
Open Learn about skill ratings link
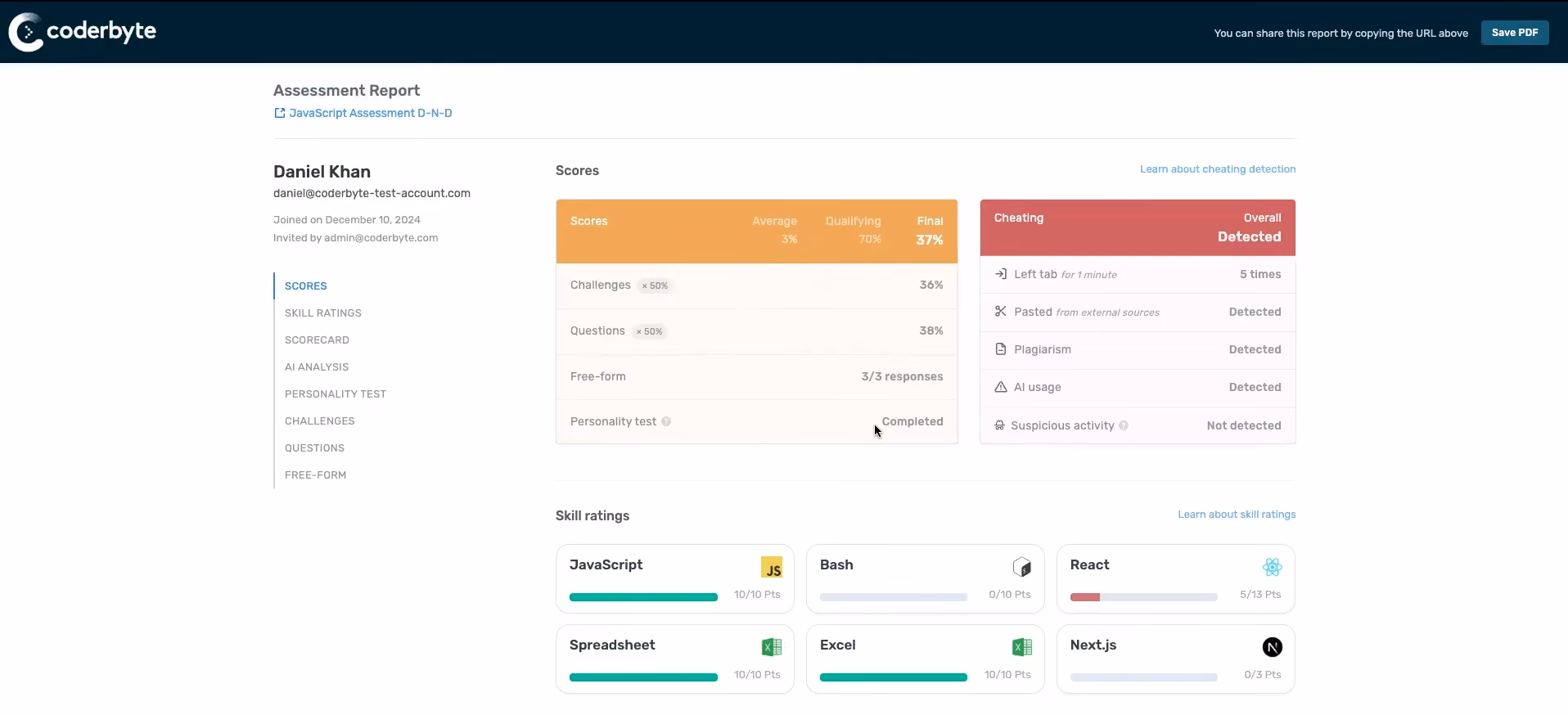(1237, 515)
